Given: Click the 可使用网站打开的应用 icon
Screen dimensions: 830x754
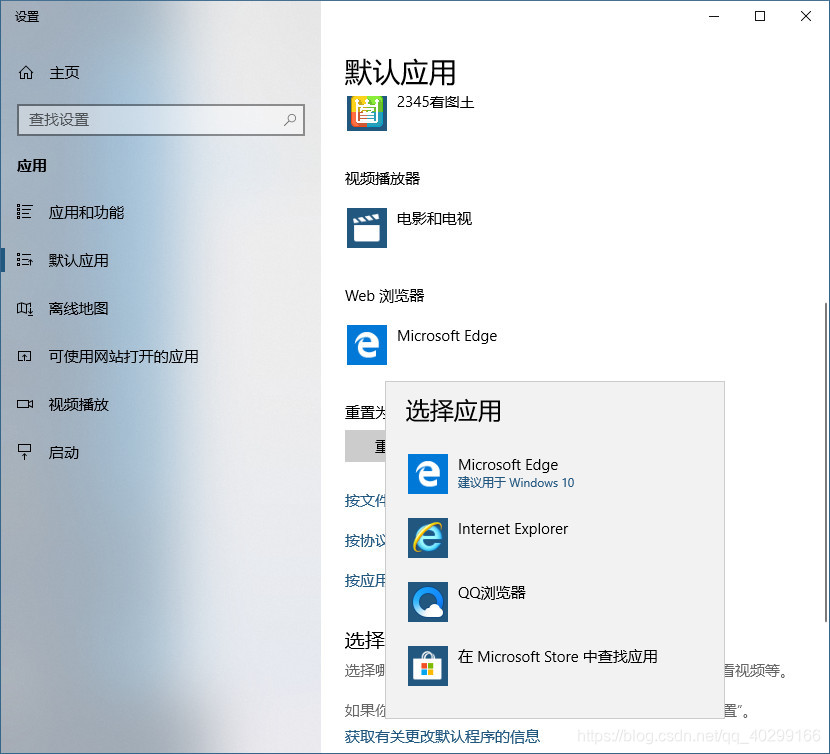Looking at the screenshot, I should pos(24,356).
